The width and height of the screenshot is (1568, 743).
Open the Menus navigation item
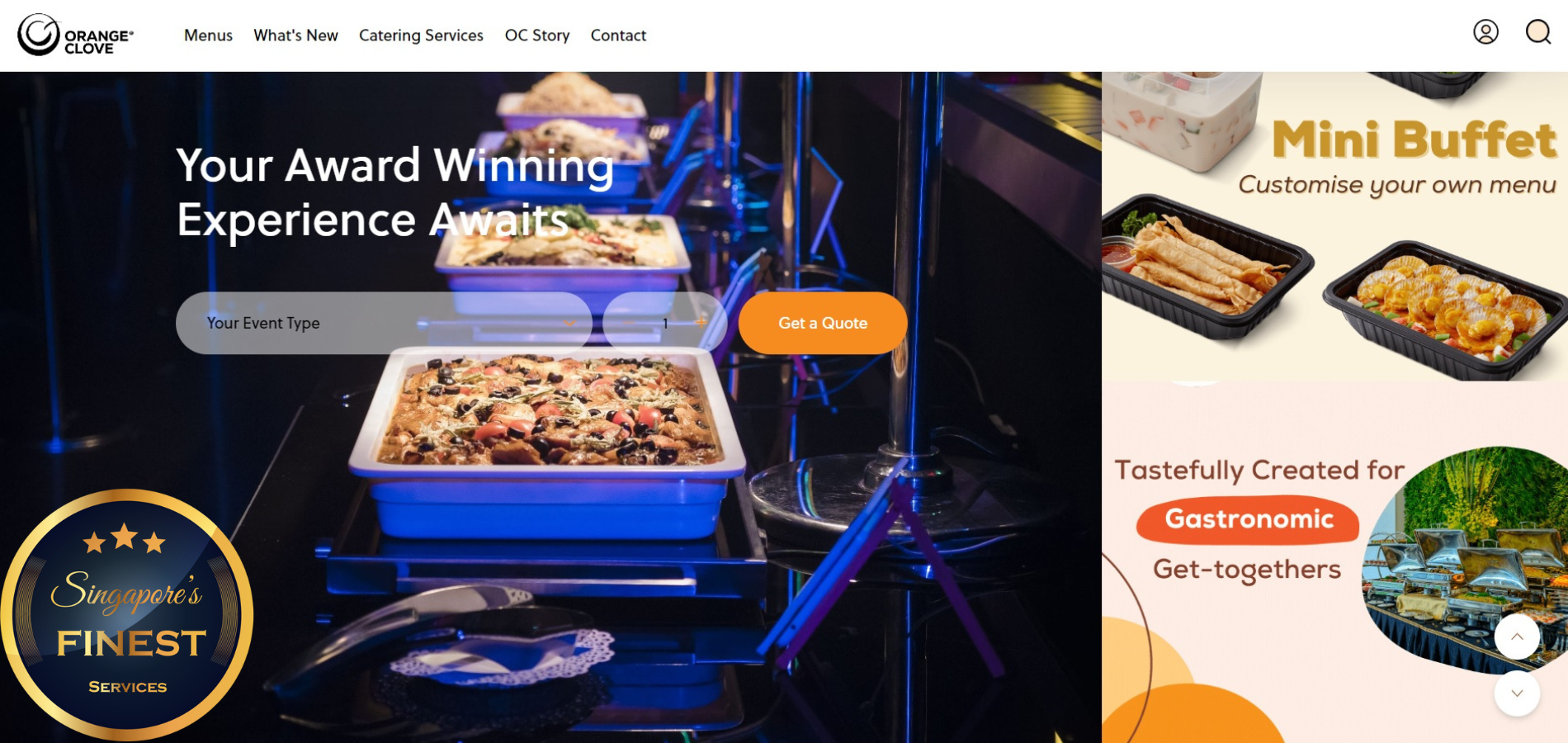coord(208,35)
